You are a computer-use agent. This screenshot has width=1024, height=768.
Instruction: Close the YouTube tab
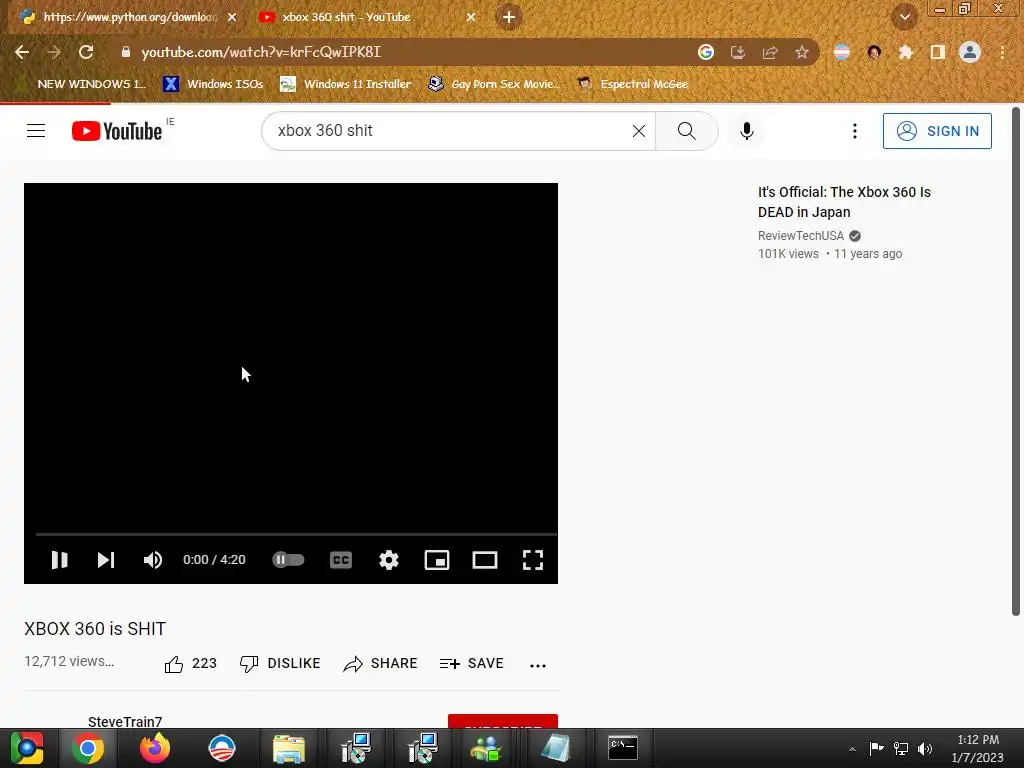tap(471, 17)
